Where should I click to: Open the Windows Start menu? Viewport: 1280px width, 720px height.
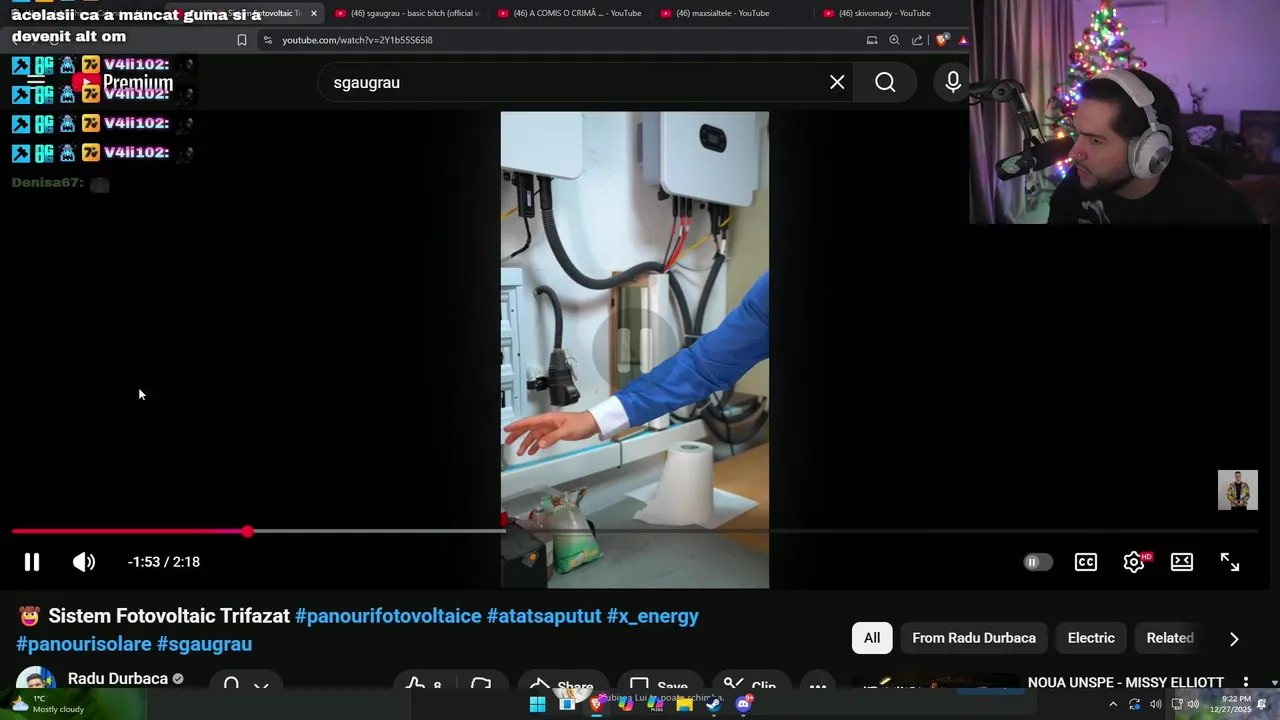click(x=537, y=704)
